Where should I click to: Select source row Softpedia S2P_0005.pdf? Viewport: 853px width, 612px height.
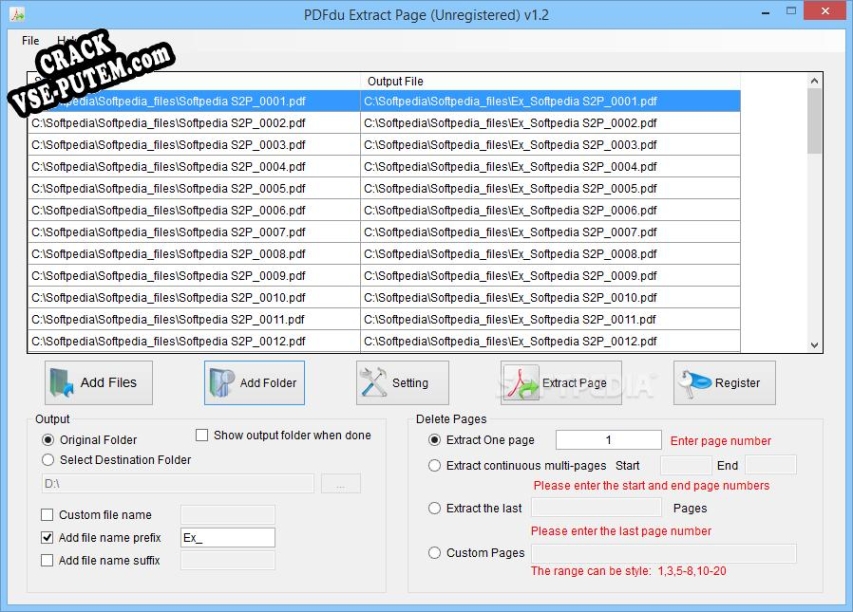[194, 188]
